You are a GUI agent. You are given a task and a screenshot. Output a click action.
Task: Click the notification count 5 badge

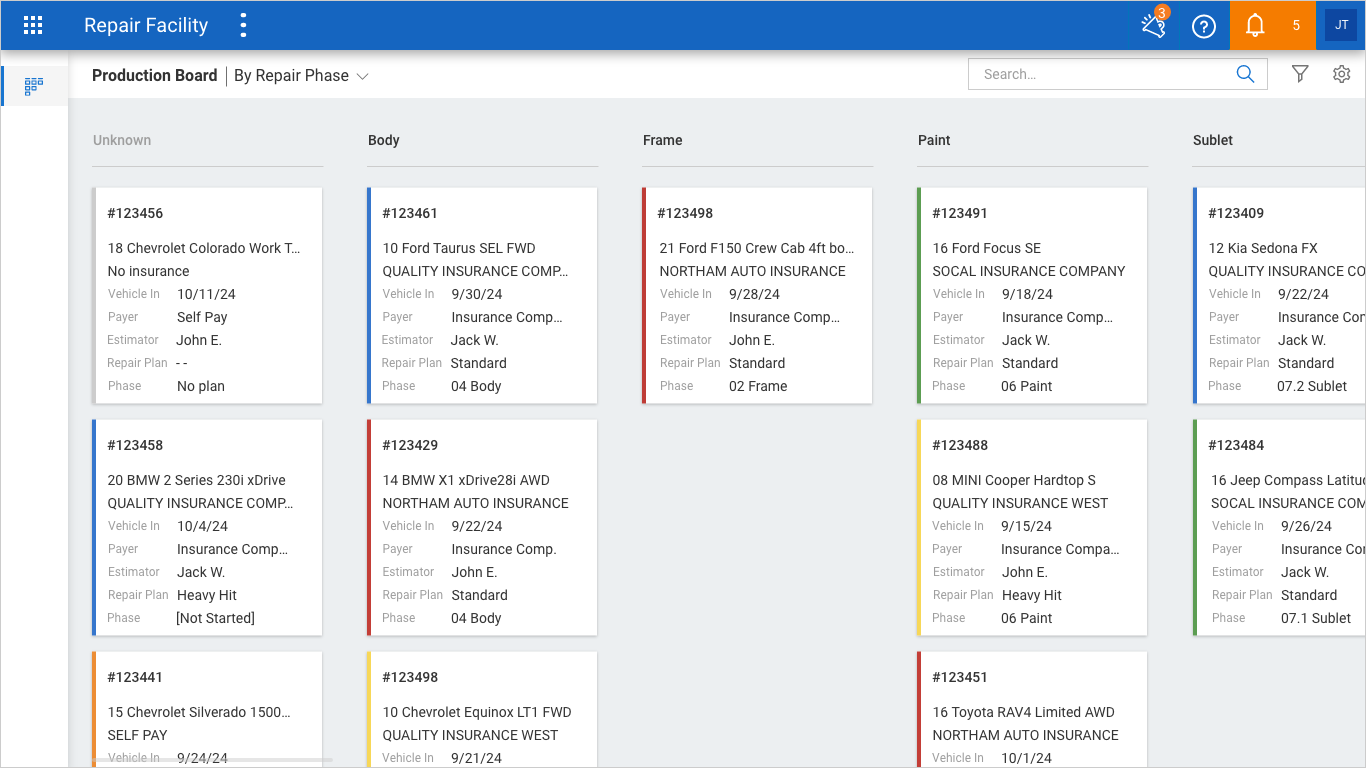click(x=1296, y=26)
